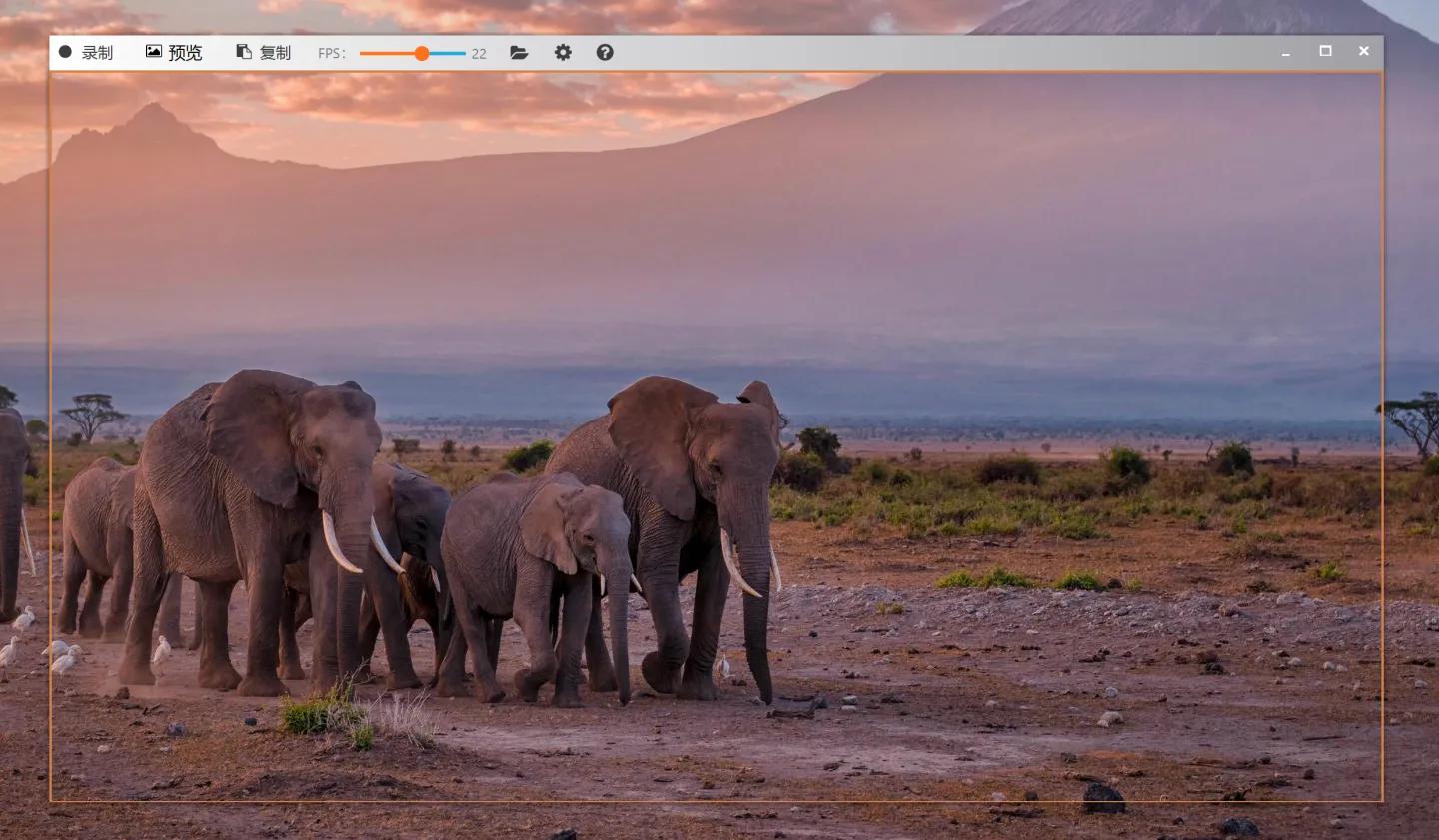The image size is (1439, 840).
Task: Maximize the recorder window
Action: coord(1325,51)
